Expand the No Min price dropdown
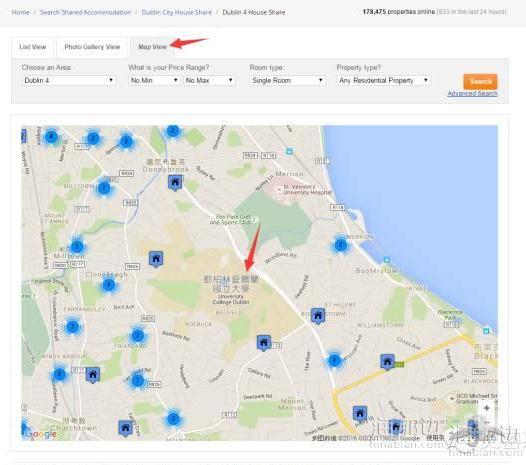Viewport: 526px width, 465px height. [154, 81]
